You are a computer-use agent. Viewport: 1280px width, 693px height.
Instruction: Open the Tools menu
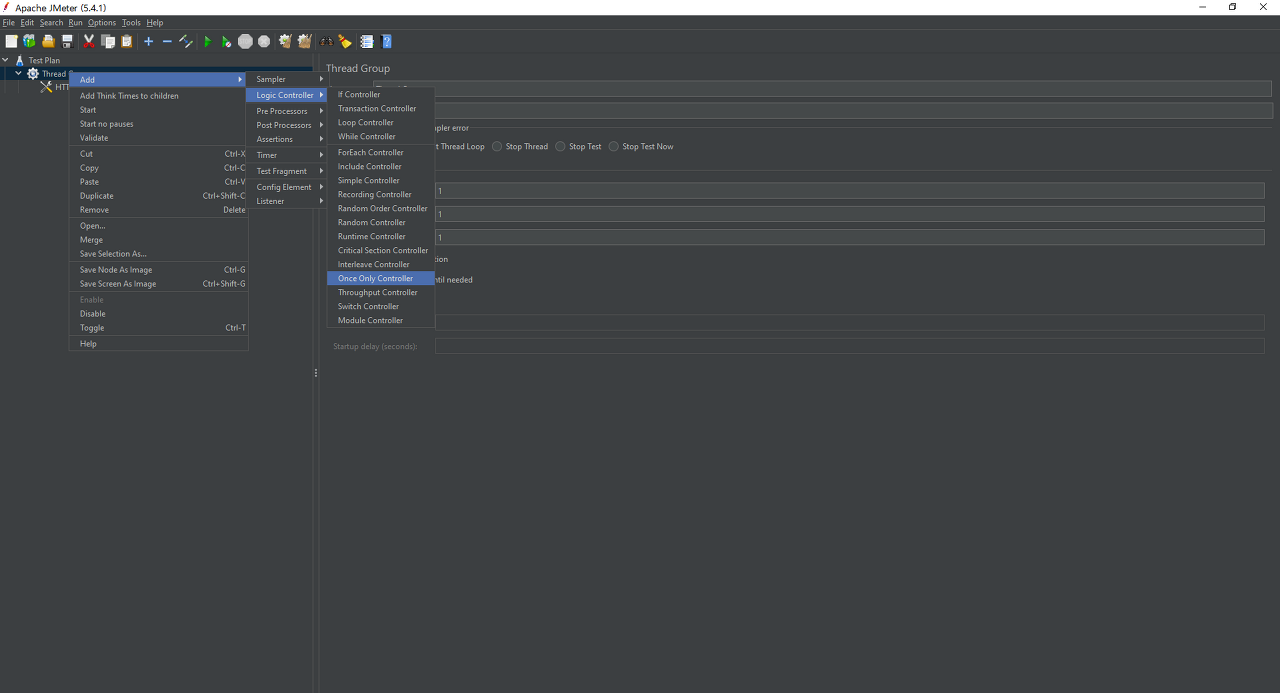pyautogui.click(x=131, y=22)
